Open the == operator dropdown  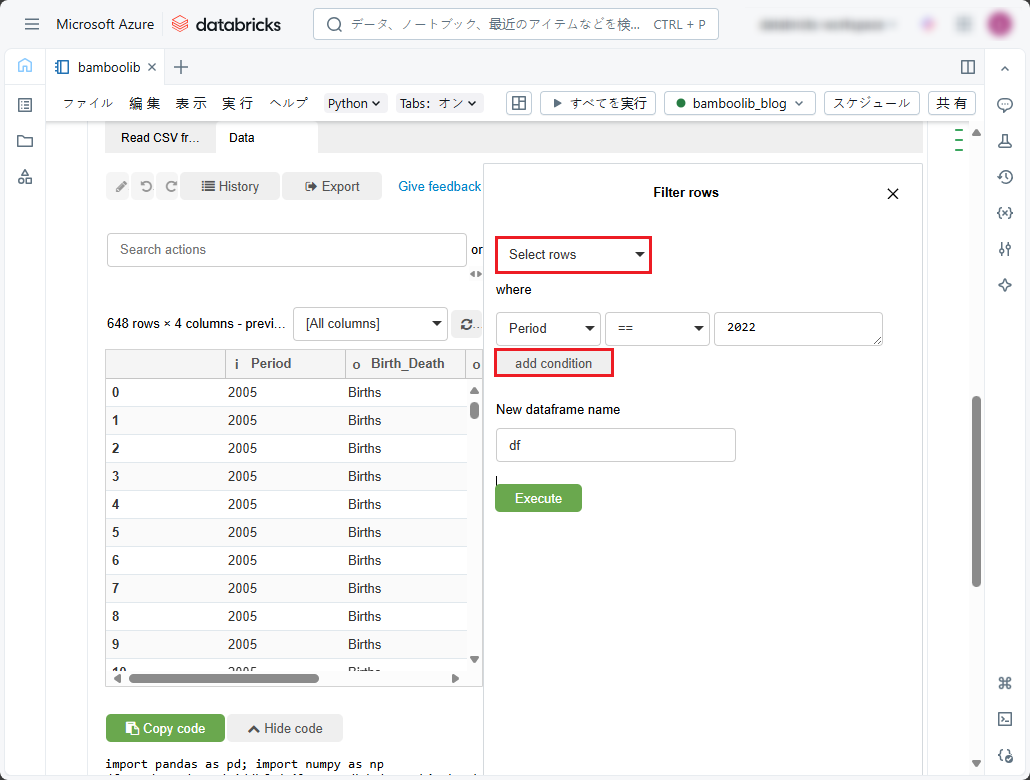coord(657,329)
